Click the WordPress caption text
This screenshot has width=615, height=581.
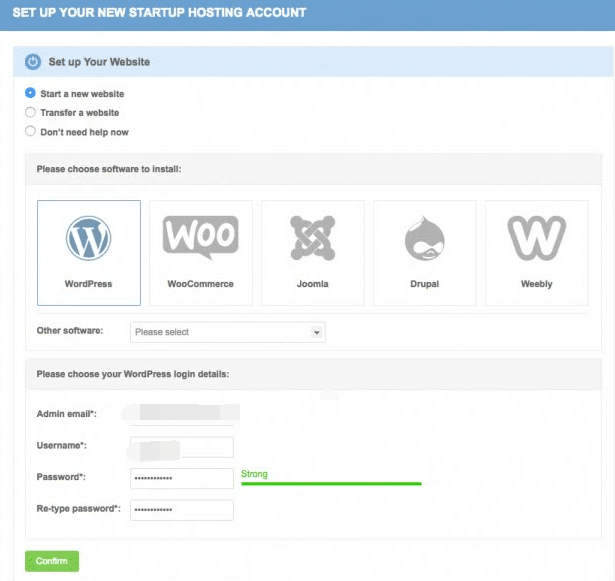(x=89, y=284)
